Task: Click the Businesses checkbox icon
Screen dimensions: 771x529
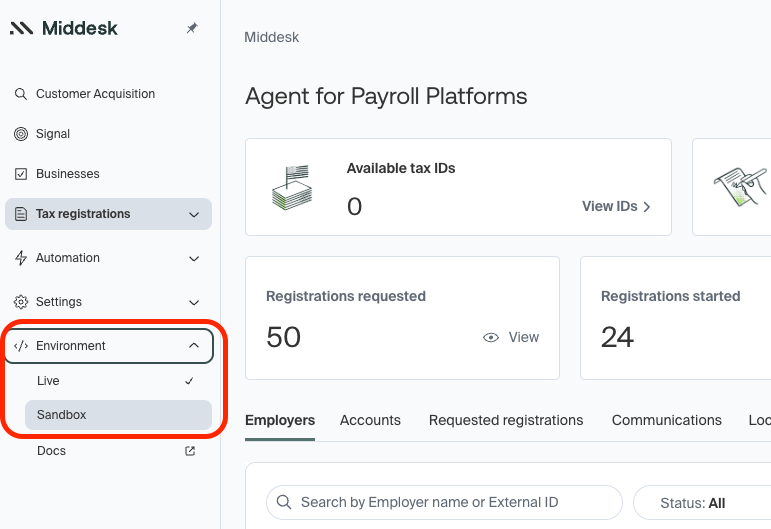Action: pyautogui.click(x=21, y=174)
